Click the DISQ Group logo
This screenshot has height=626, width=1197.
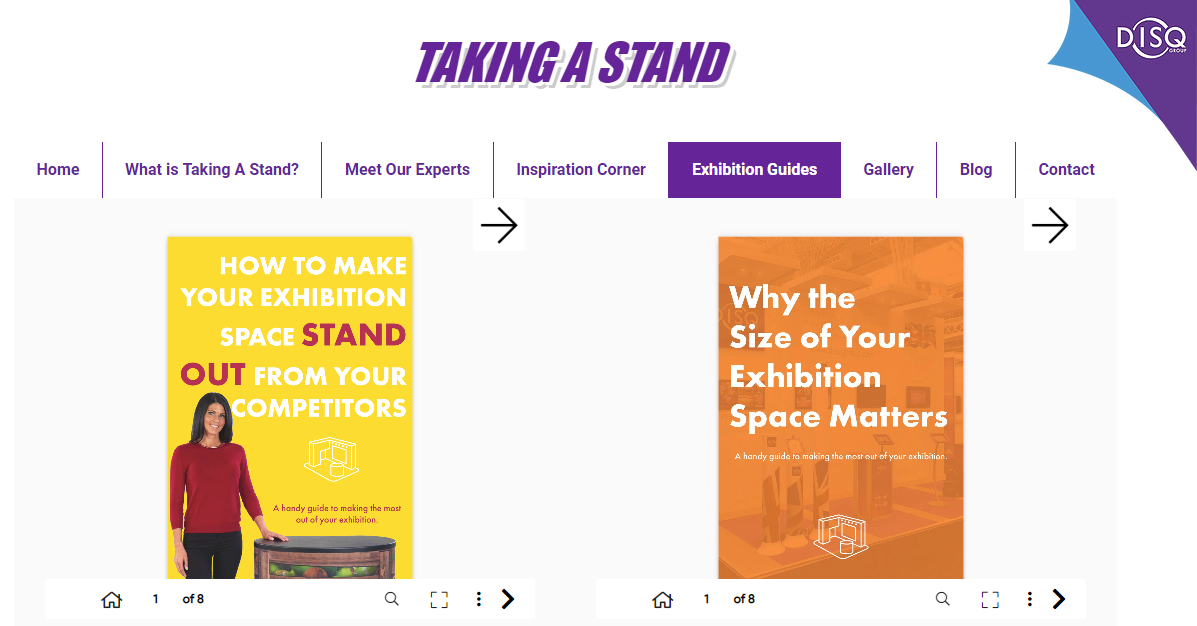[1151, 41]
